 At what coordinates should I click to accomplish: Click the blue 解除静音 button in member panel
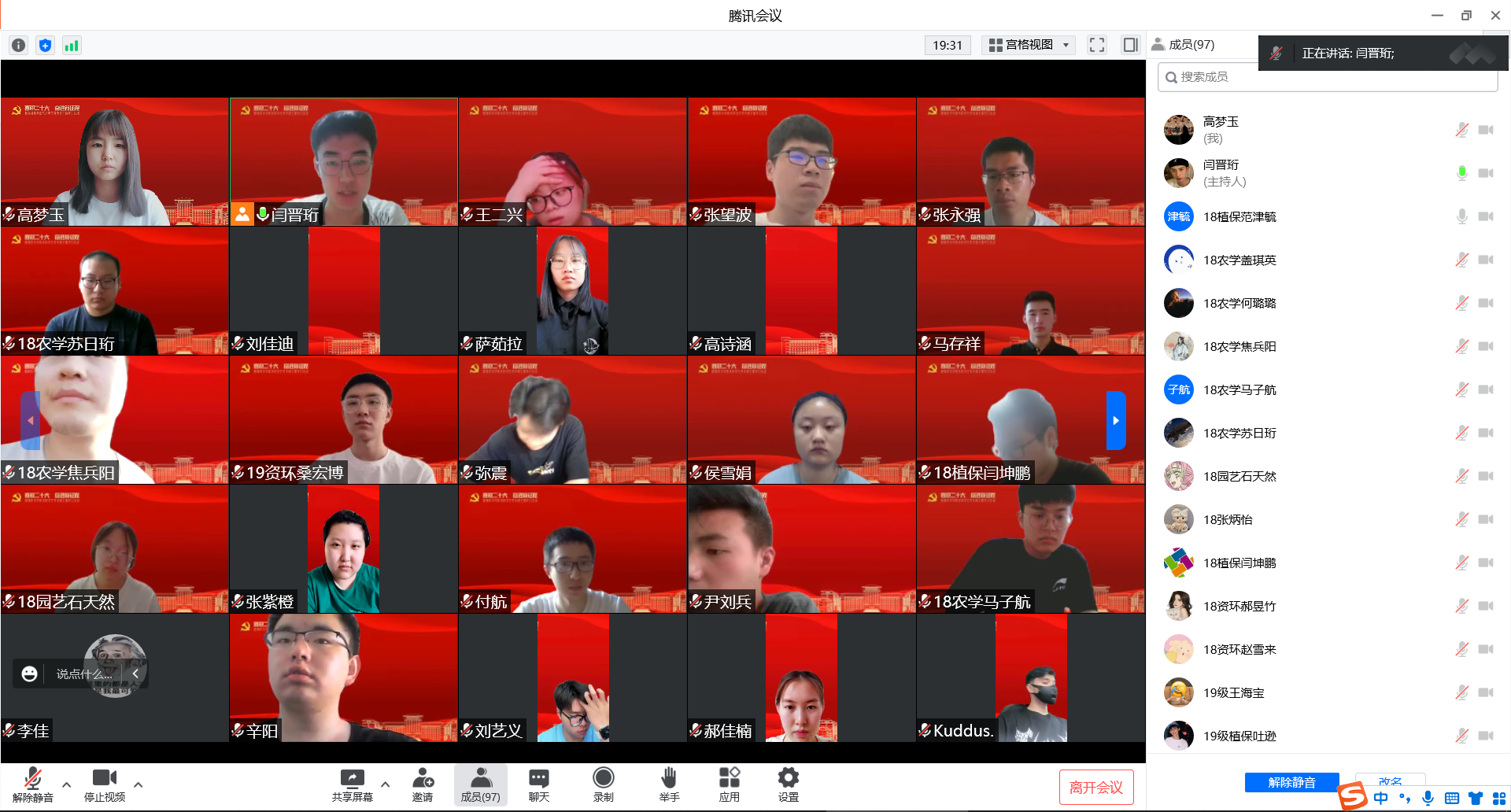(1291, 782)
